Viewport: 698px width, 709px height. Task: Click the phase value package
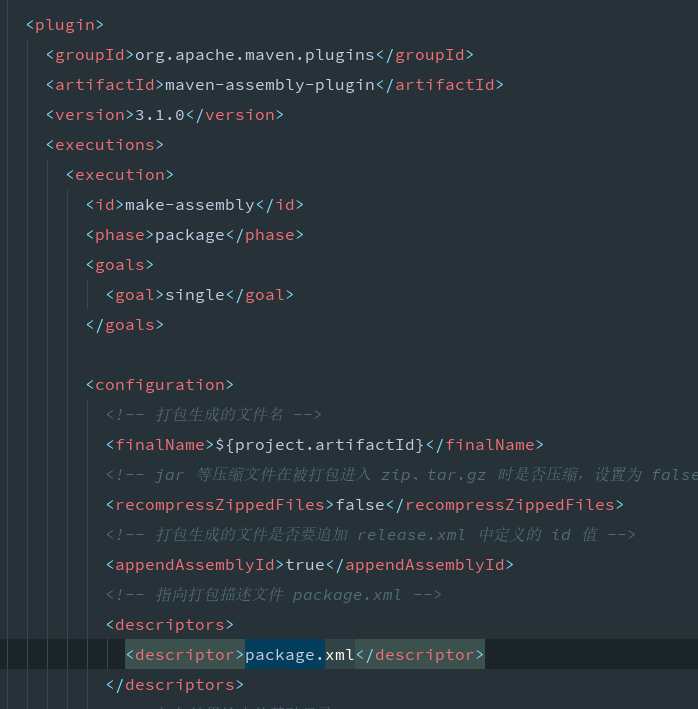(x=190, y=235)
